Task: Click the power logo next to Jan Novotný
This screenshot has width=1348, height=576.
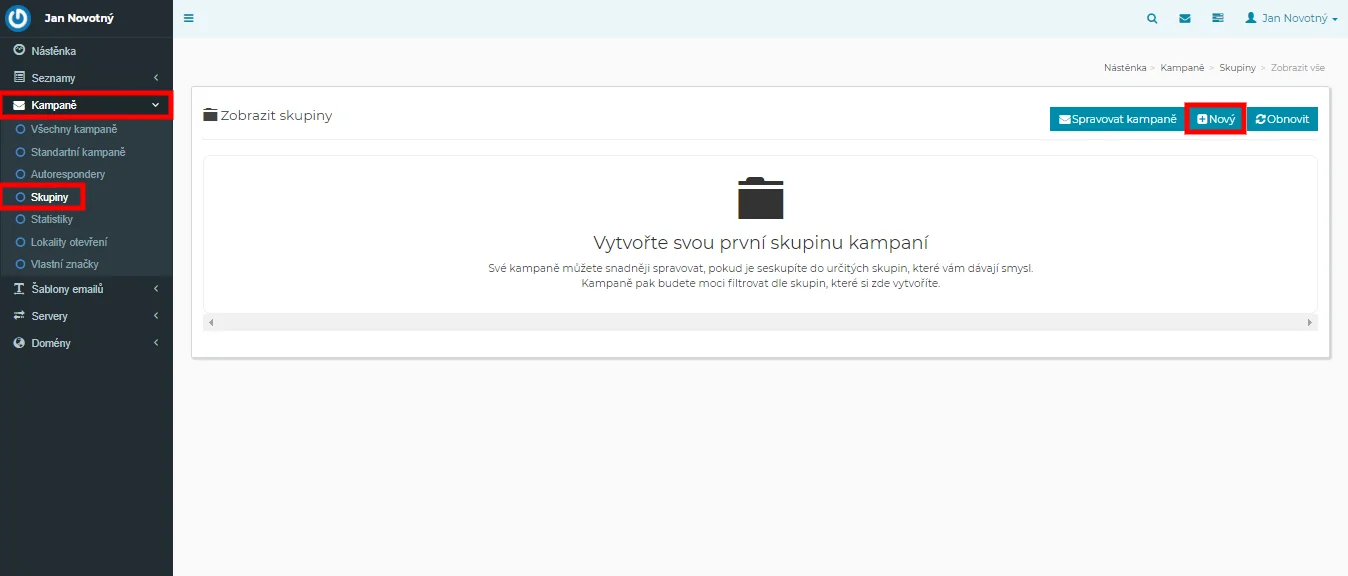Action: tap(19, 18)
